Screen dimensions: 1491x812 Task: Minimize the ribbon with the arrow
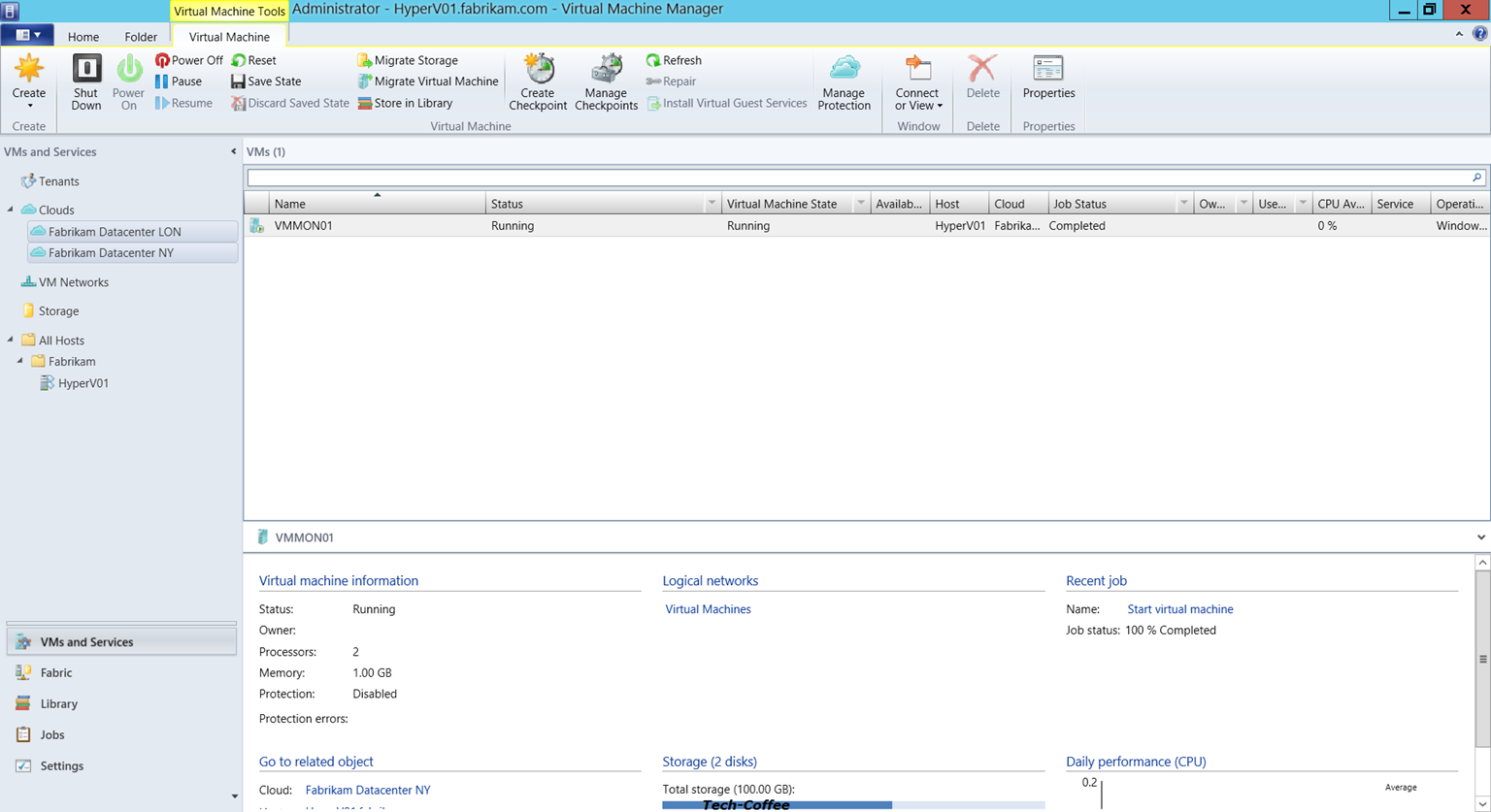click(1459, 34)
